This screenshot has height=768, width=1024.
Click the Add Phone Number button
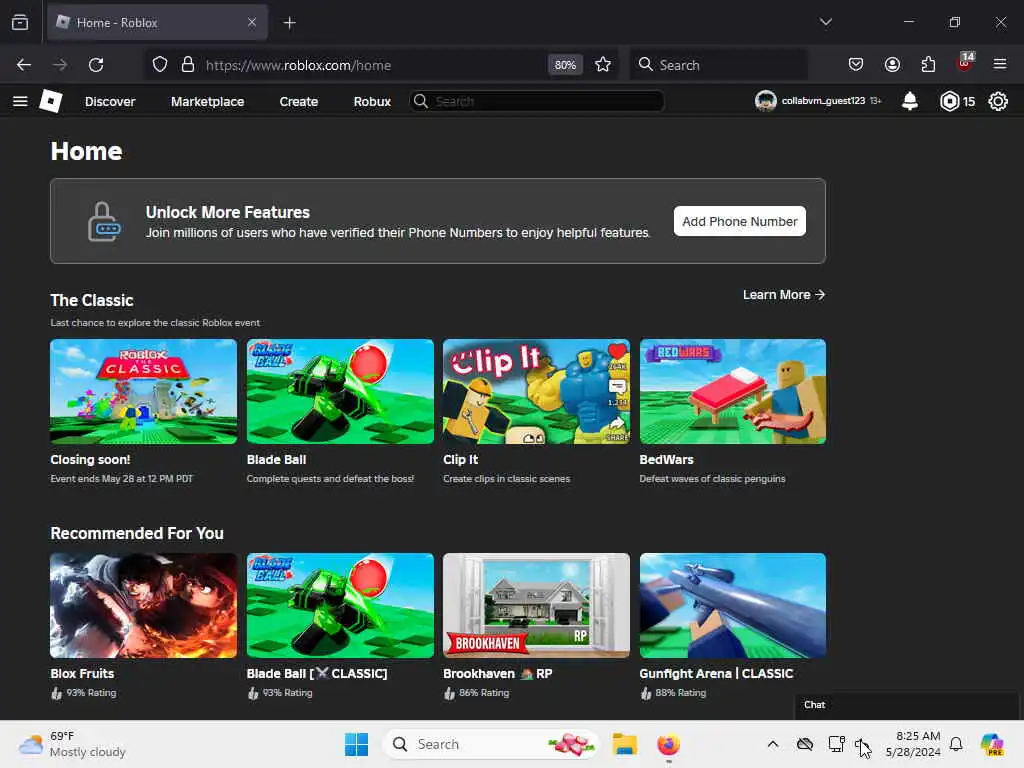(739, 221)
